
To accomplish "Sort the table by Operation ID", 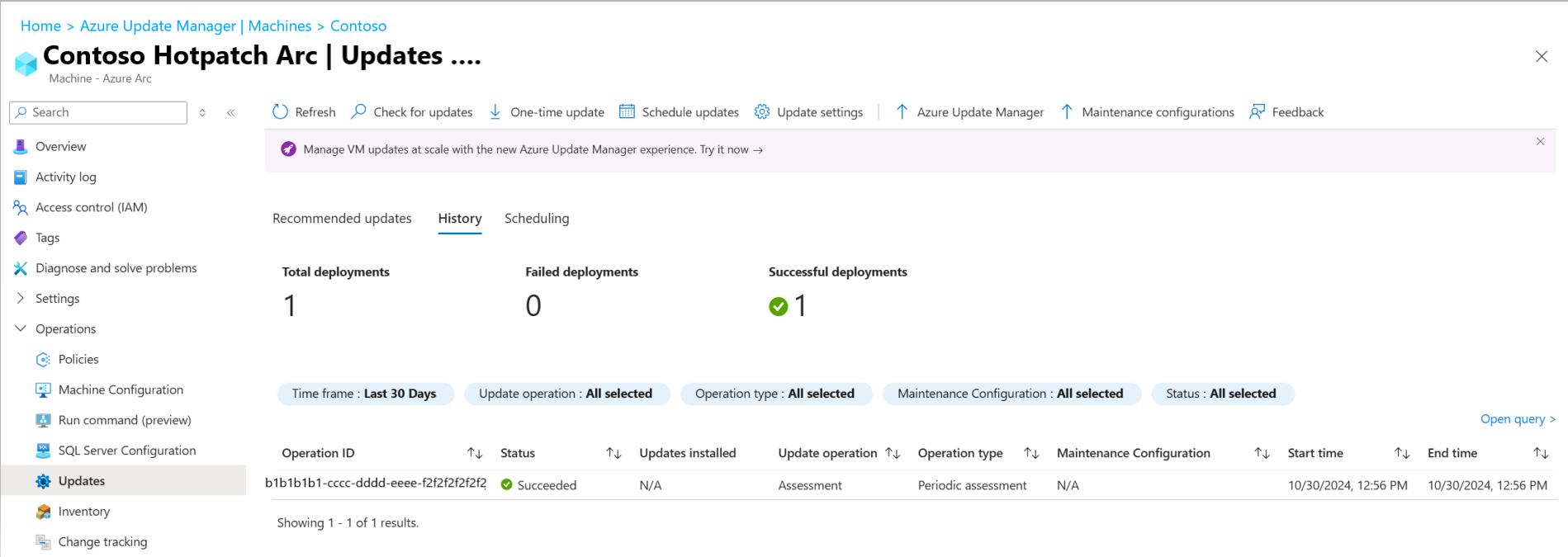I will pyautogui.click(x=475, y=453).
